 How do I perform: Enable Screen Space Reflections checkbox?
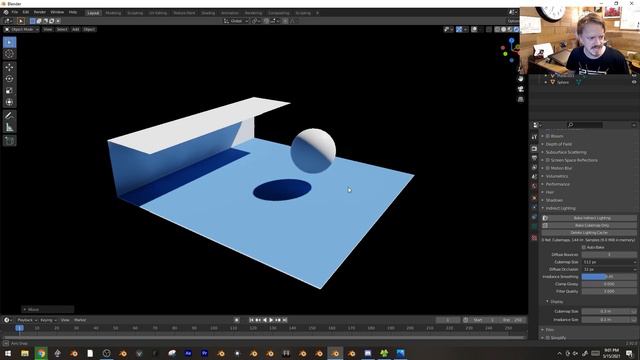coord(548,160)
